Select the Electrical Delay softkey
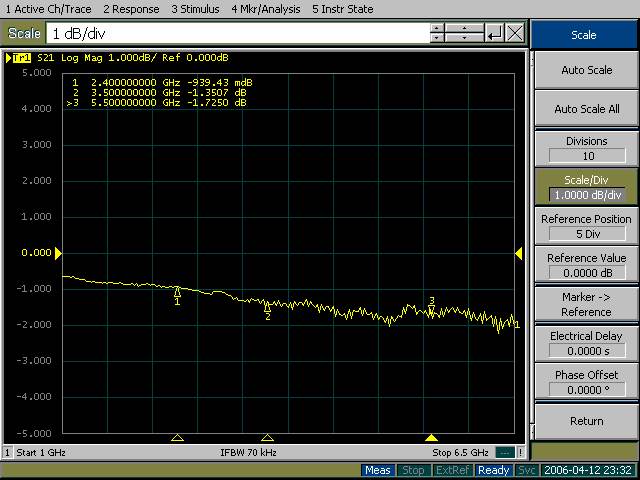This screenshot has height=480, width=640. [587, 343]
